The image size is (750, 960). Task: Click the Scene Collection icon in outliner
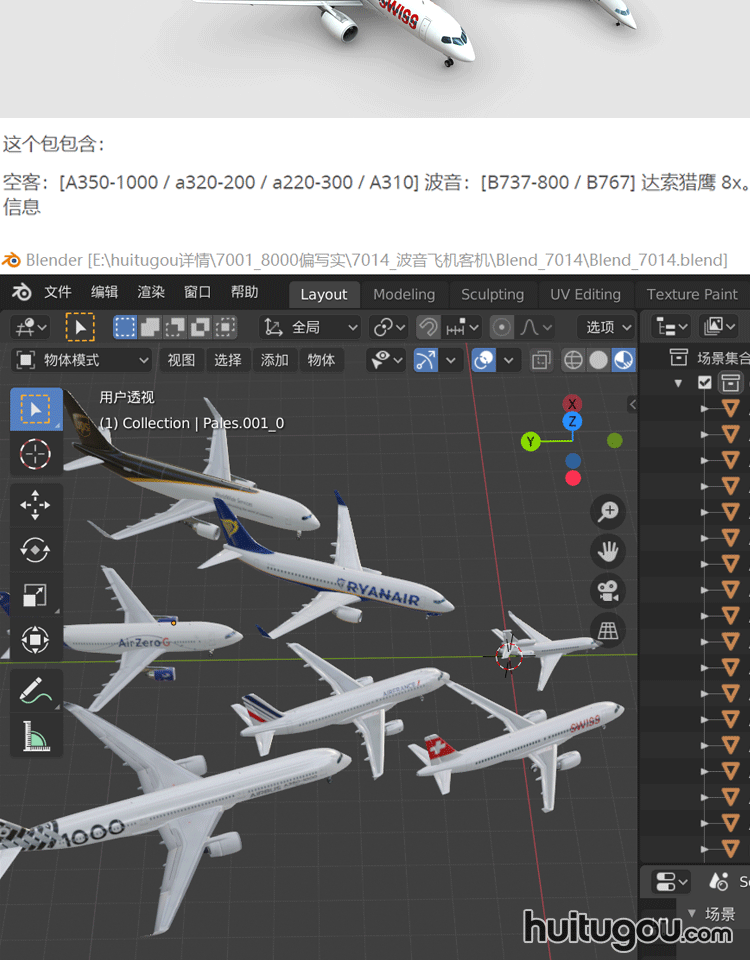pyautogui.click(x=678, y=357)
